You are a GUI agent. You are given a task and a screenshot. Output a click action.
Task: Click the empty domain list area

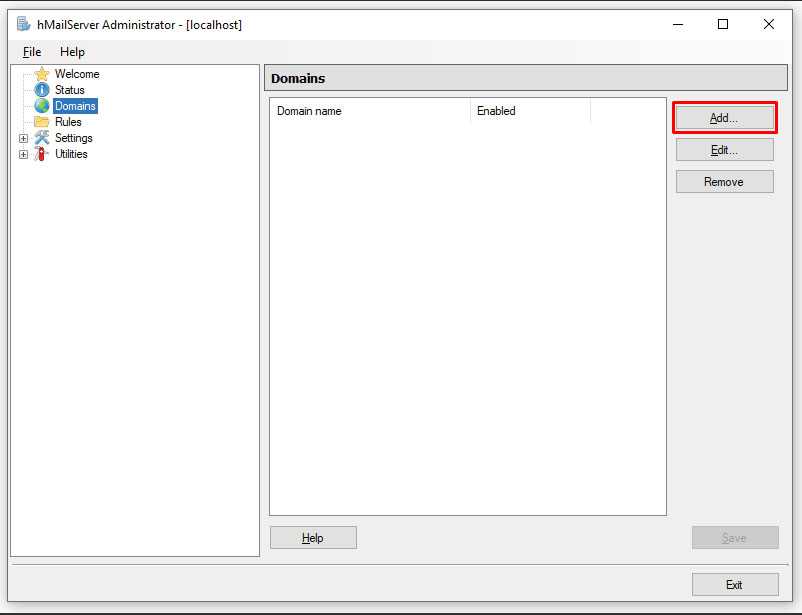(467, 320)
